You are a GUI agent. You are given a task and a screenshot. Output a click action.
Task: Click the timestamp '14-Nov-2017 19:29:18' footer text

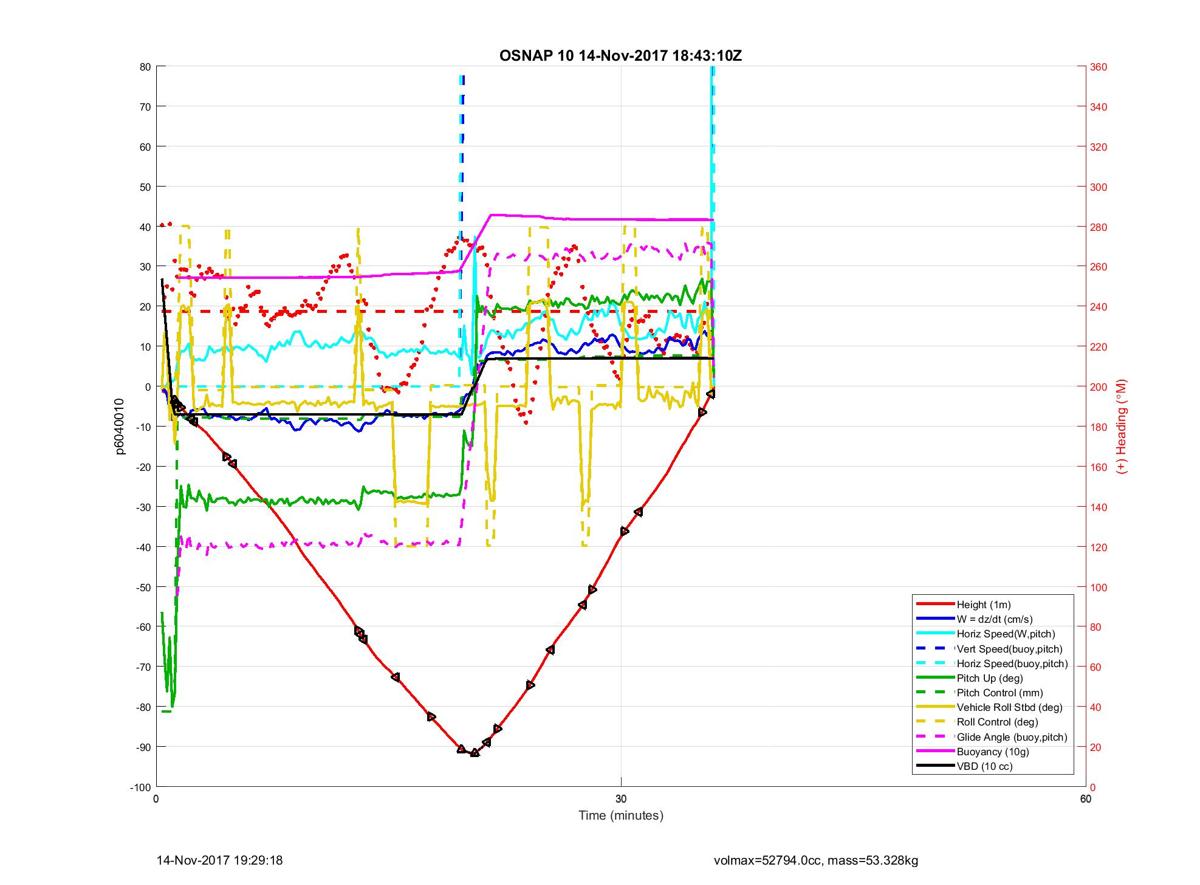click(x=220, y=860)
